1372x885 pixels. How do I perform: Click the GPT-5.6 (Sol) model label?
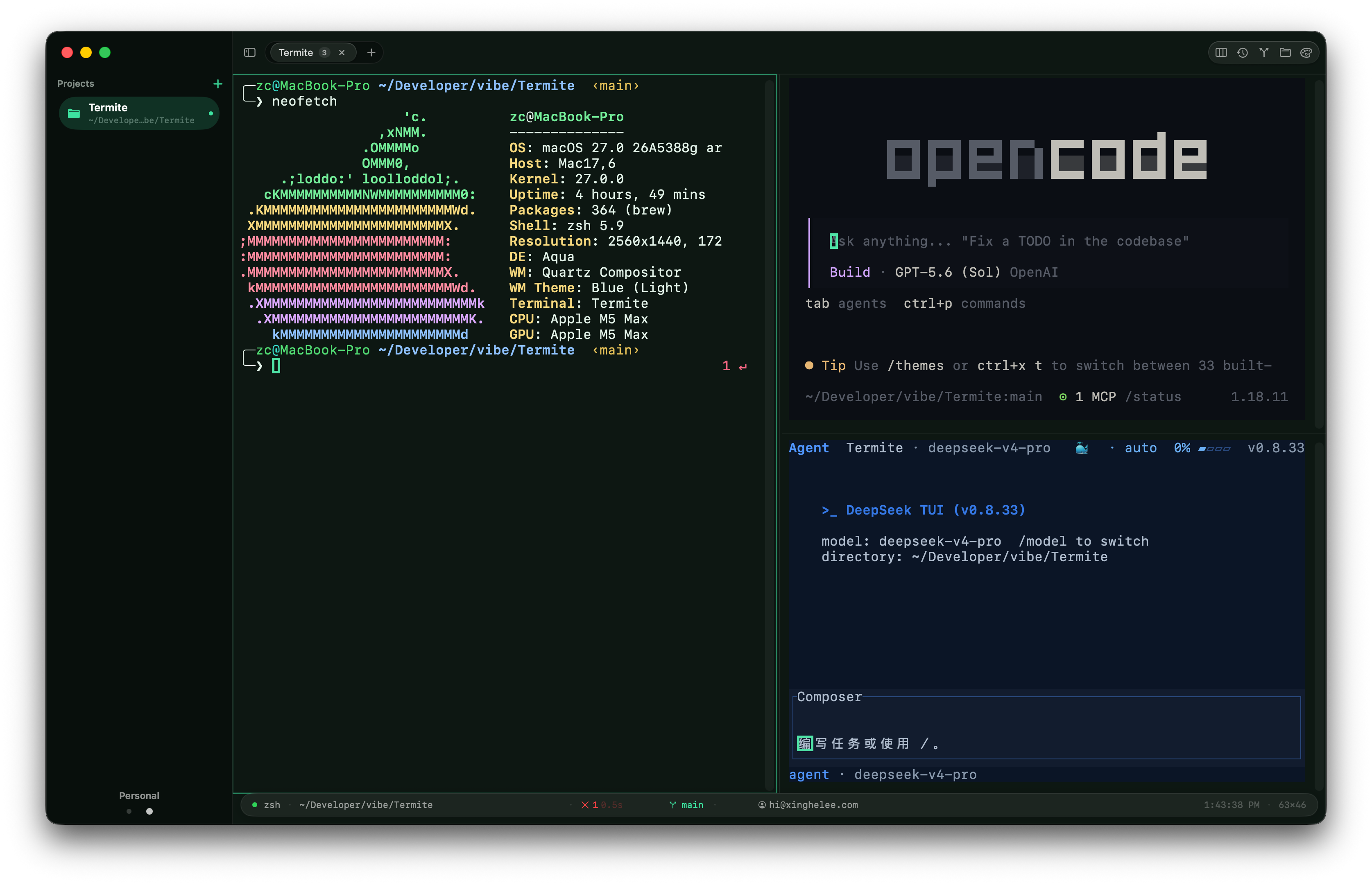tap(948, 272)
